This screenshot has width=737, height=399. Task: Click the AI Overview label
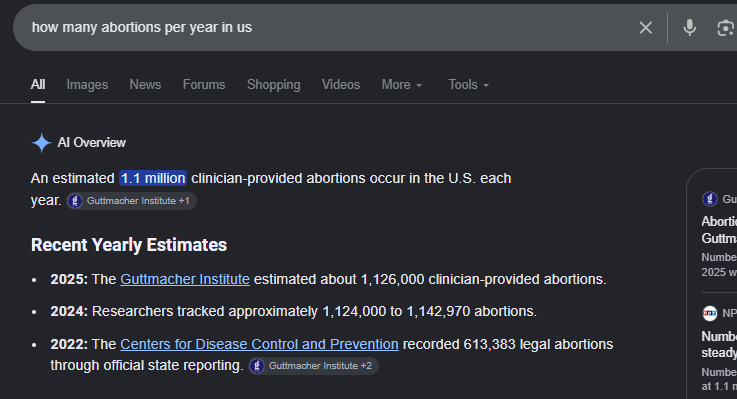92,142
